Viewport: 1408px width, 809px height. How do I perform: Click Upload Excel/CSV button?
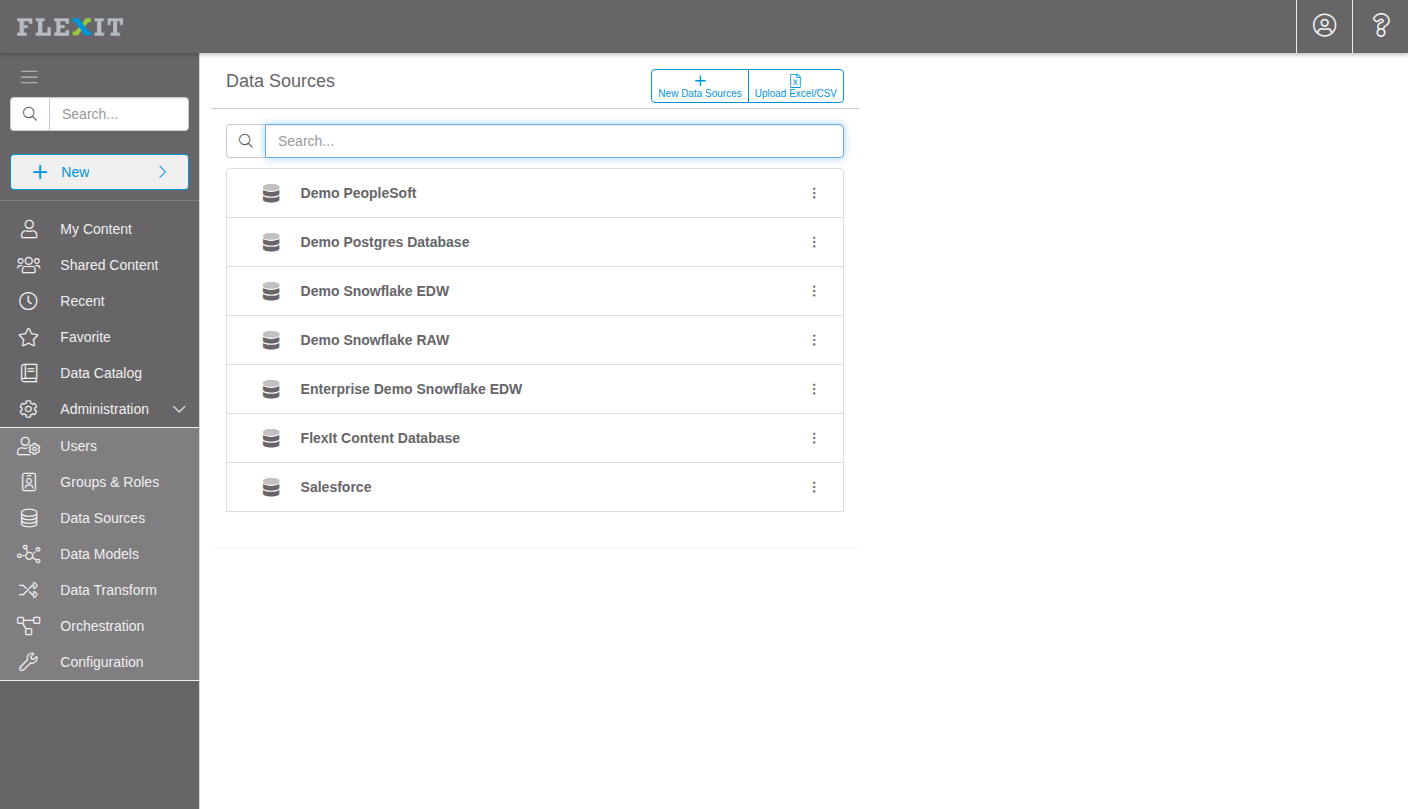(x=796, y=86)
